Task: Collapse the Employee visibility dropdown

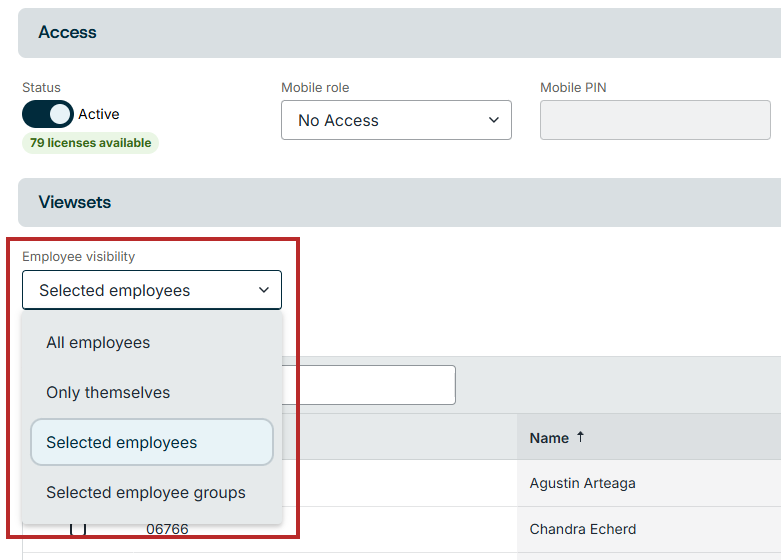Action: pos(152,290)
